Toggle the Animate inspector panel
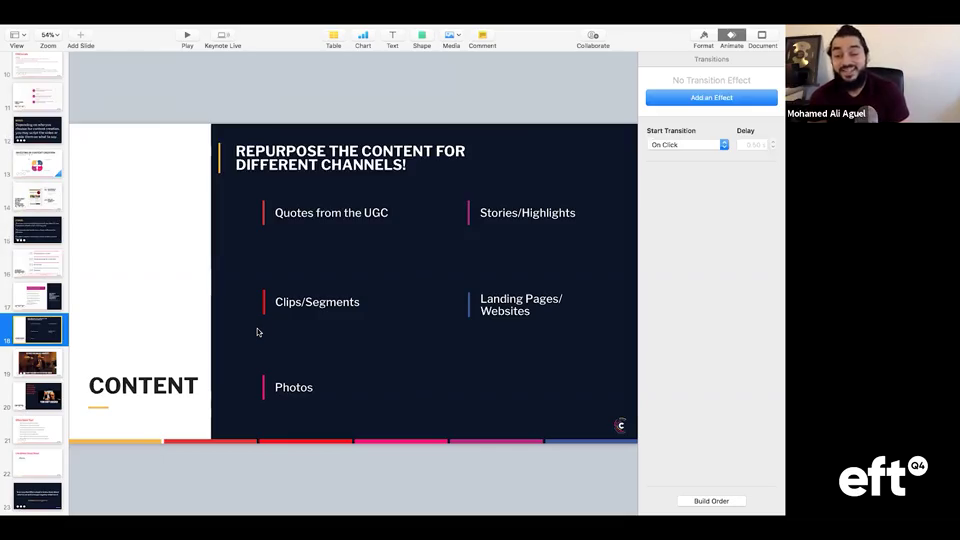This screenshot has height=540, width=960. click(732, 35)
